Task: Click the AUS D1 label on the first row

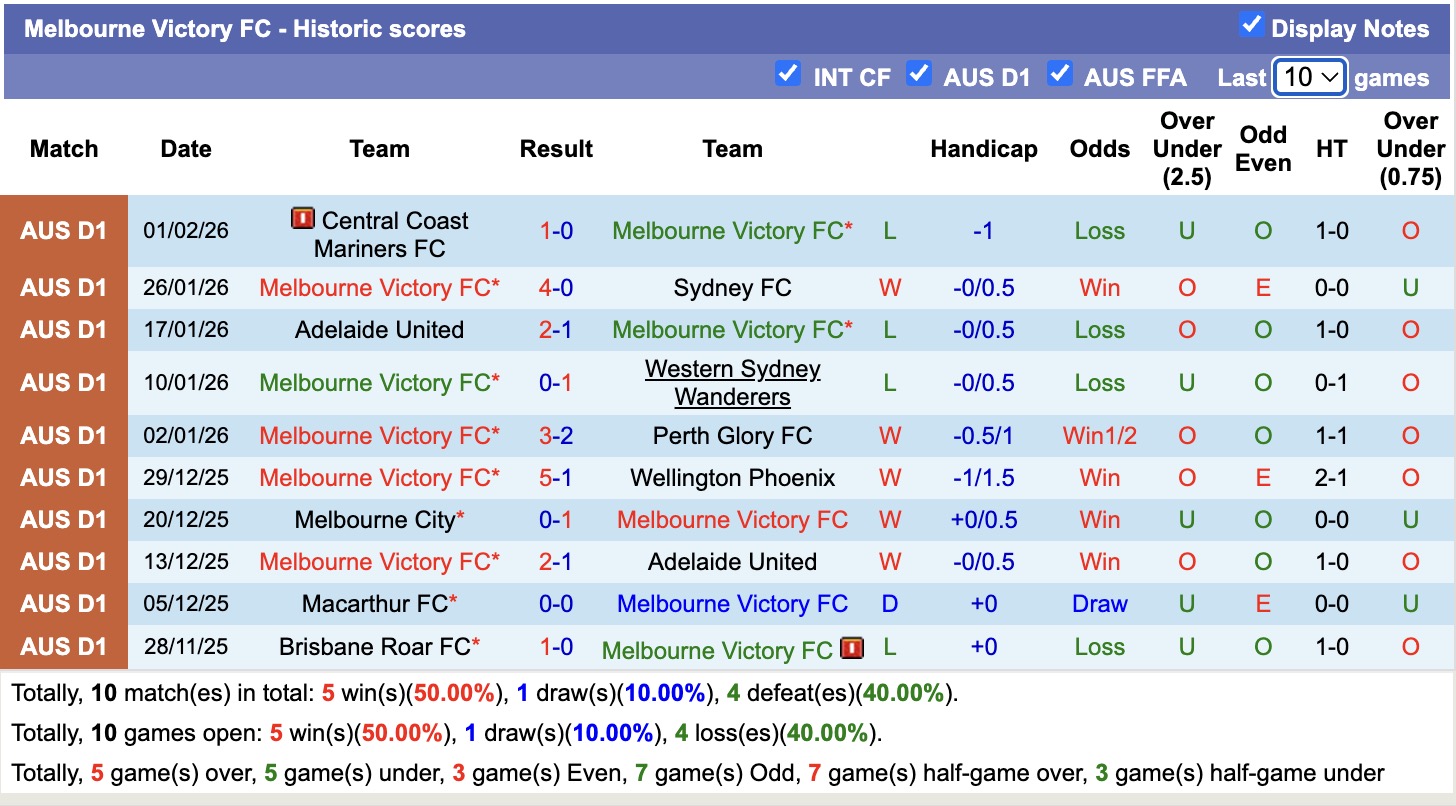Action: point(63,230)
